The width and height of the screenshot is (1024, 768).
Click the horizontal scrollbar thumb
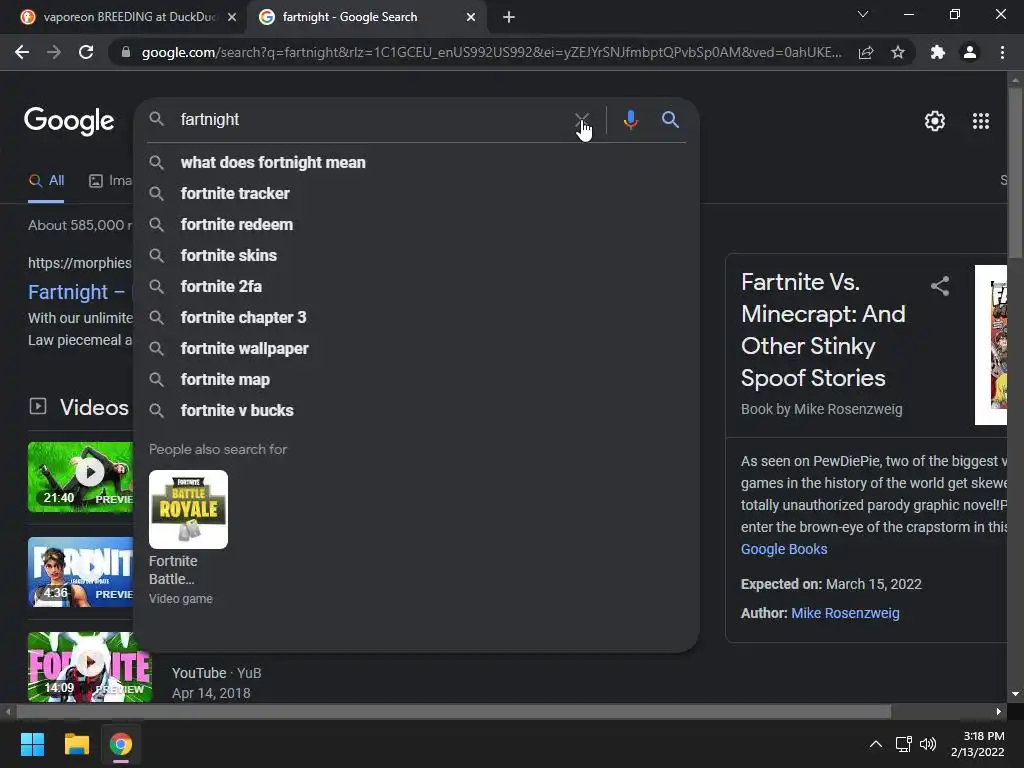coord(454,711)
